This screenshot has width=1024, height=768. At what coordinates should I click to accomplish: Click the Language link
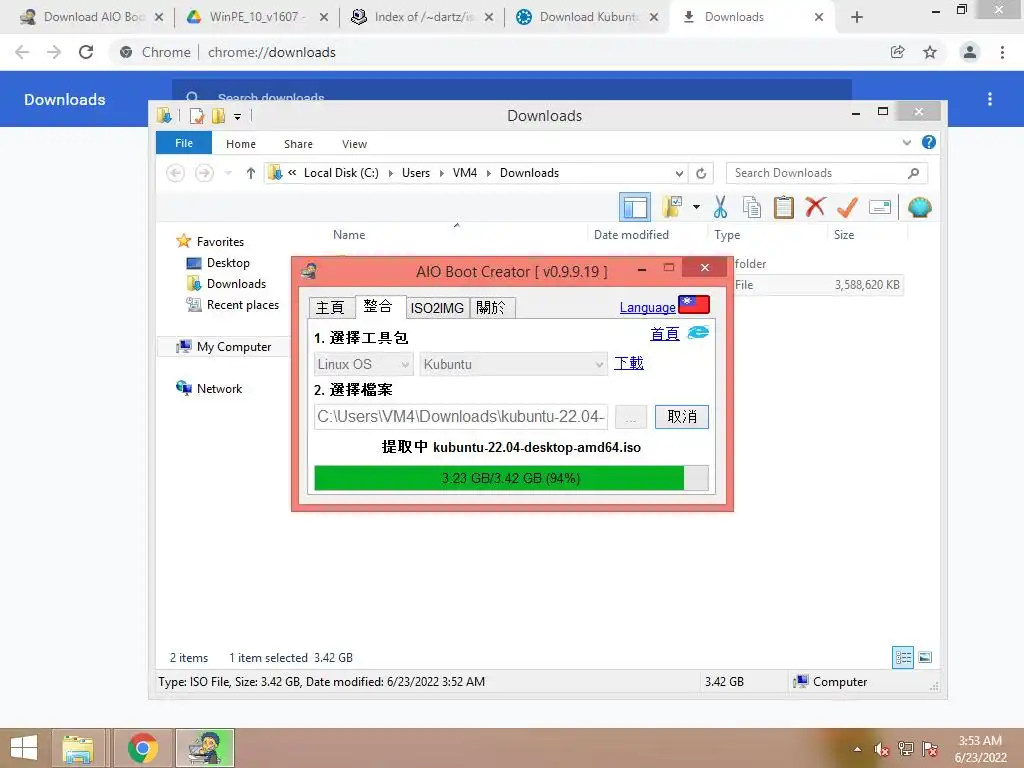coord(647,308)
